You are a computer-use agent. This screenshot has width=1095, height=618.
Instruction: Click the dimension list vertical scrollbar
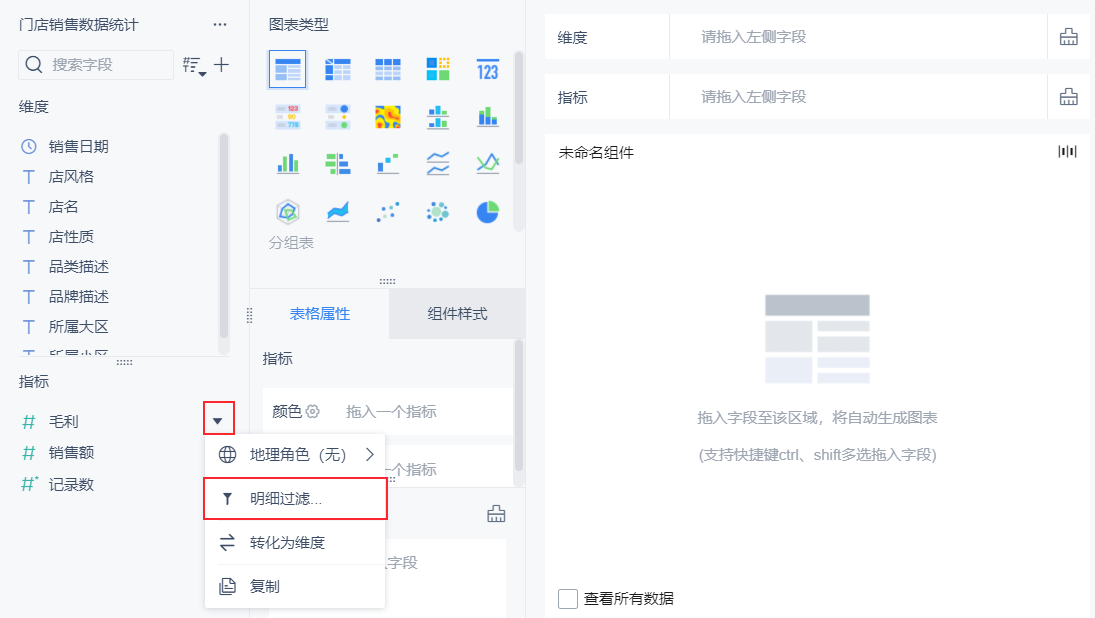(x=223, y=235)
